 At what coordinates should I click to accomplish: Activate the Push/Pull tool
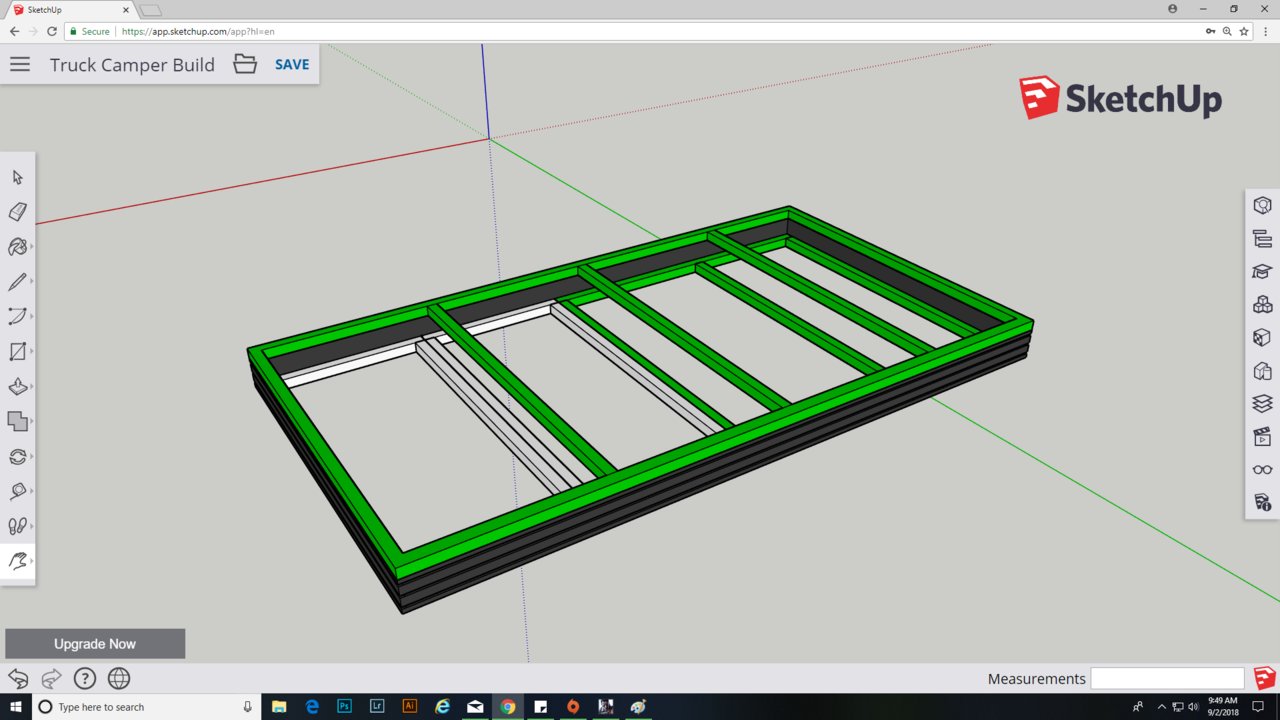point(17,387)
